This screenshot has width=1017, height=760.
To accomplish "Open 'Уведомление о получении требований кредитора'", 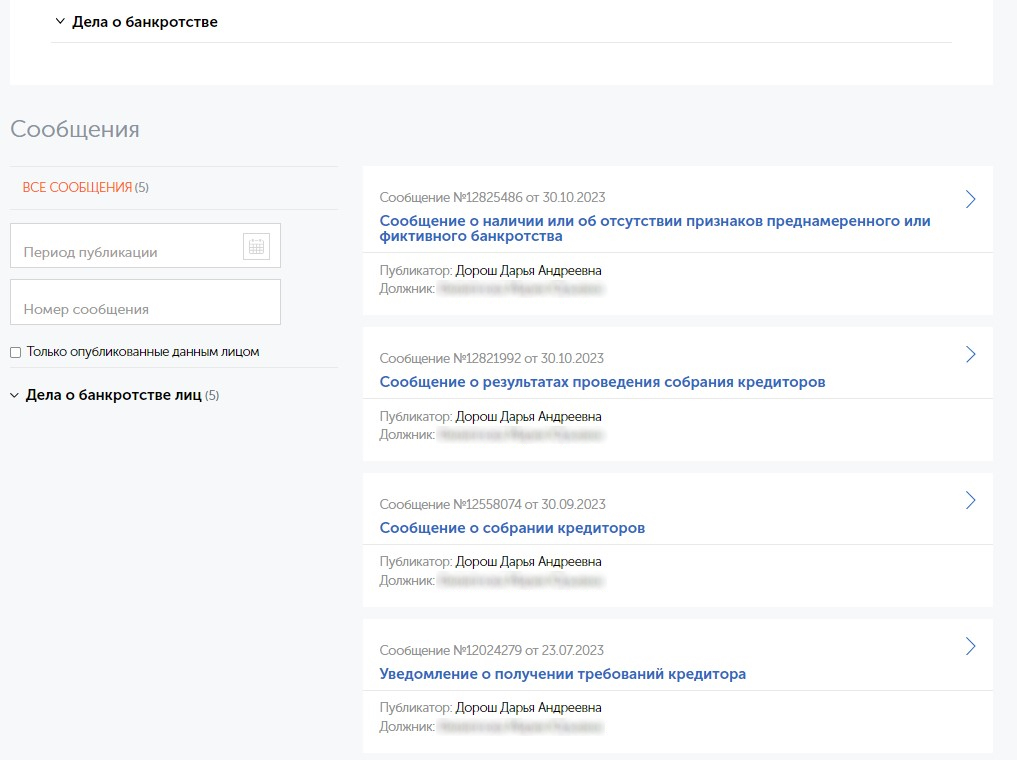I will tap(562, 674).
